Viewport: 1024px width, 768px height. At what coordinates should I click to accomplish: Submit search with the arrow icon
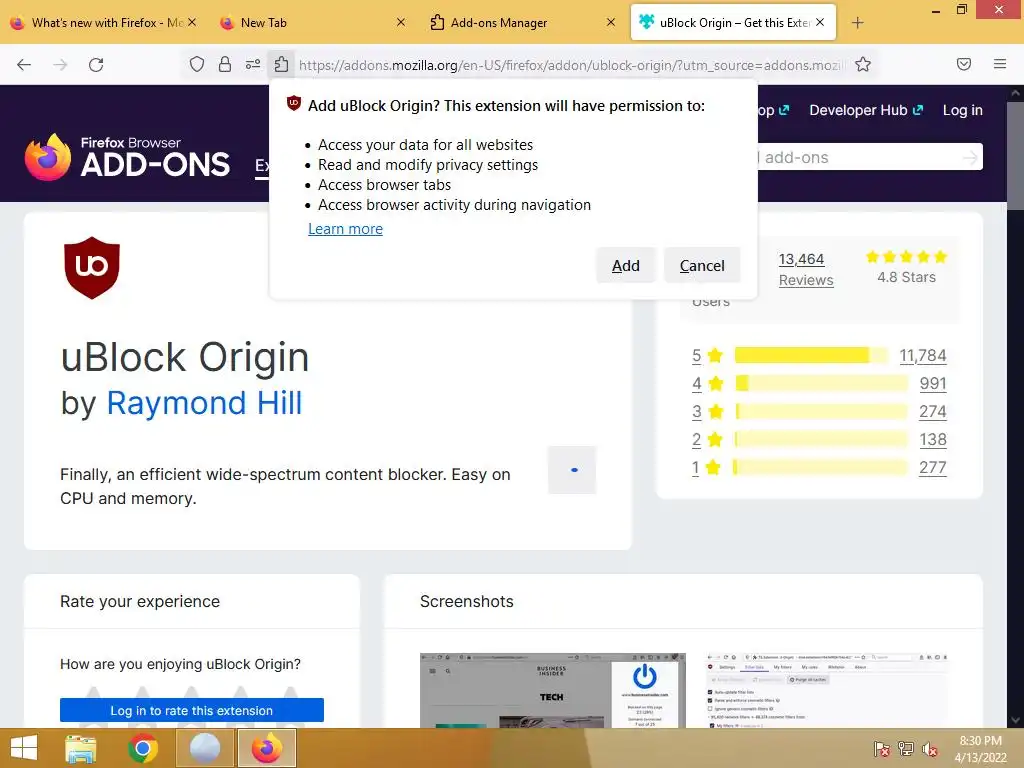point(970,157)
